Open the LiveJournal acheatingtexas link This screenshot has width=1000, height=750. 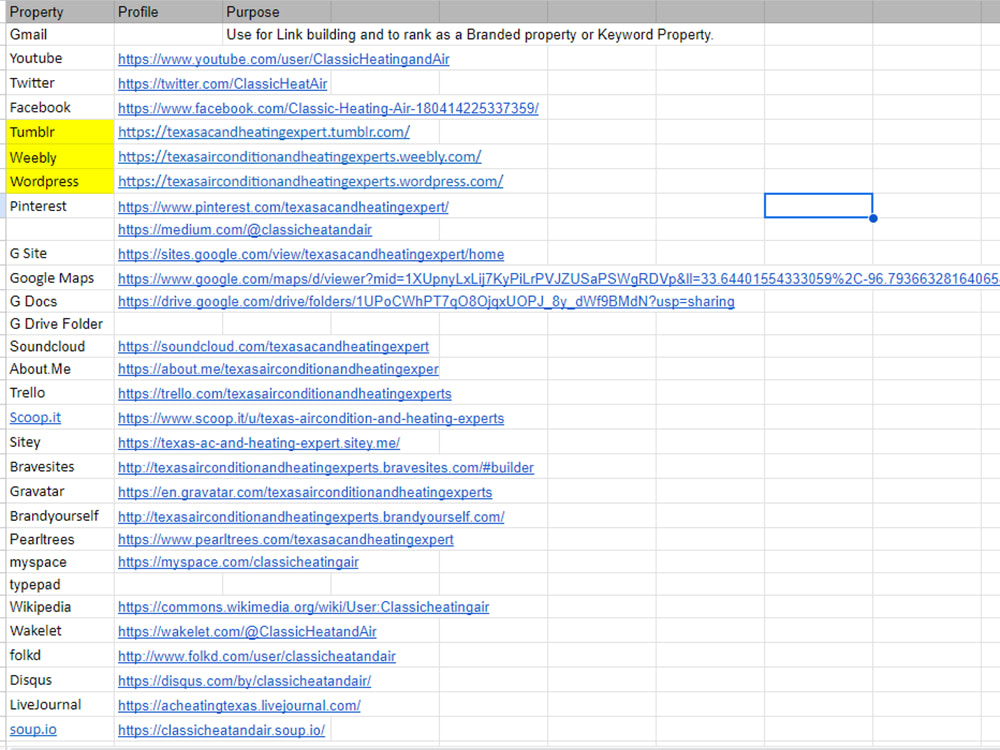(239, 706)
